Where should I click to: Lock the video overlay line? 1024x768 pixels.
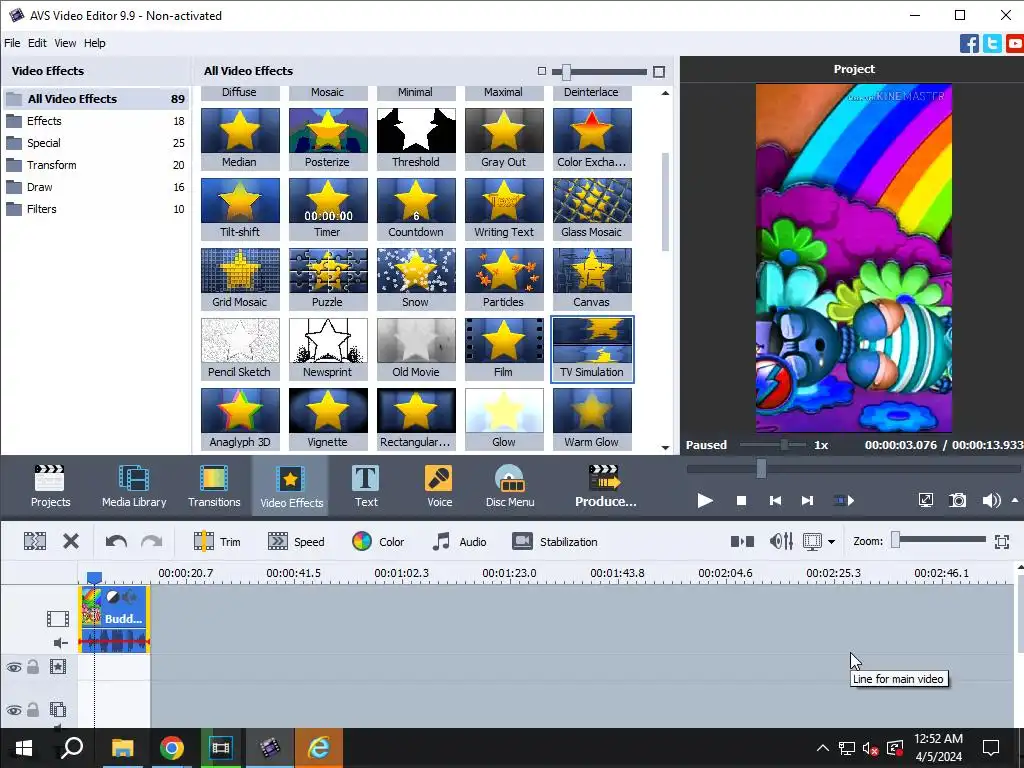33,710
